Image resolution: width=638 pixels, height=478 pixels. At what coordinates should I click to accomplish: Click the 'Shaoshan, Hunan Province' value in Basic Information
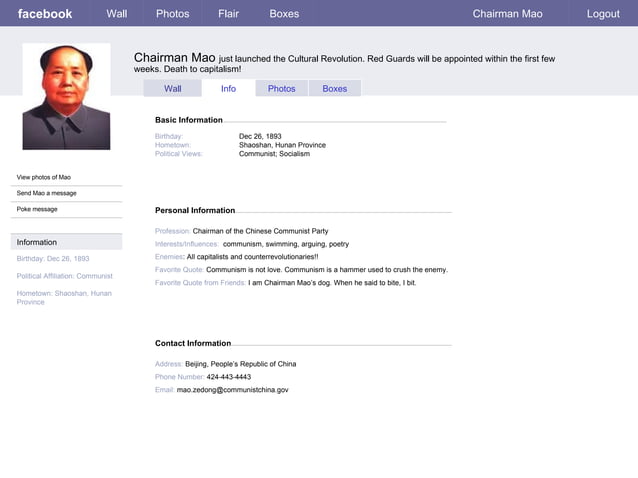[x=282, y=145]
